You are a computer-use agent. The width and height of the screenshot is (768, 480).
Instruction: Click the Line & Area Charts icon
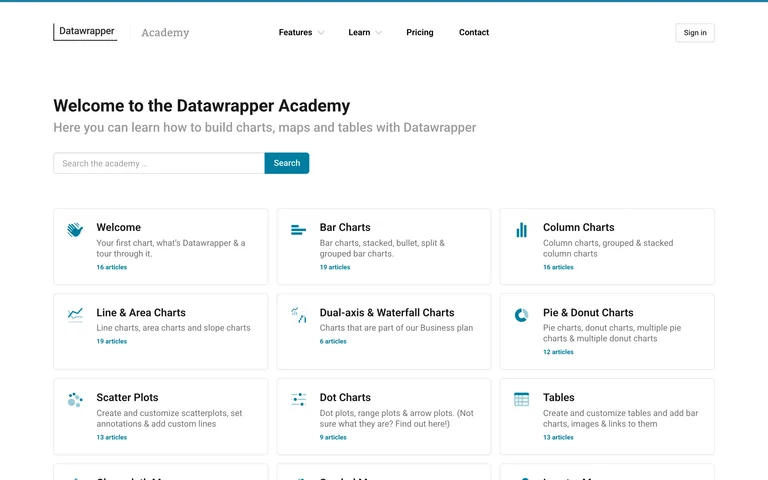tap(75, 314)
